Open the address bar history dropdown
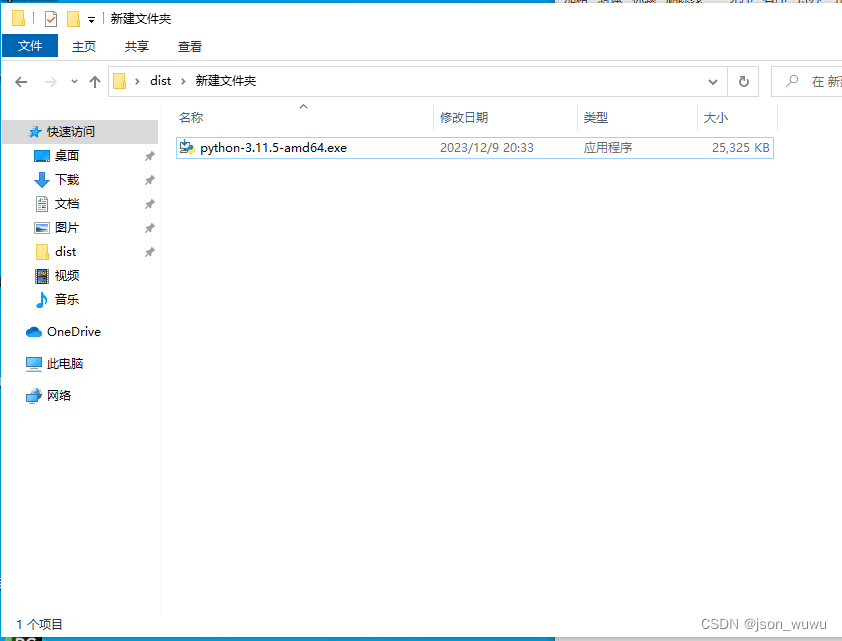Image resolution: width=842 pixels, height=641 pixels. pos(712,81)
